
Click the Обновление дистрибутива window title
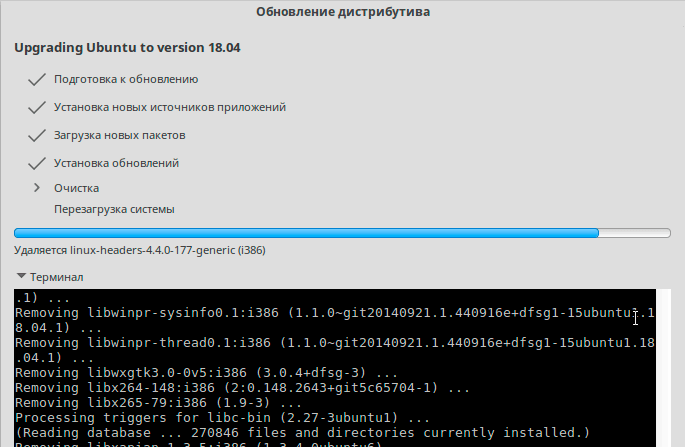click(343, 13)
